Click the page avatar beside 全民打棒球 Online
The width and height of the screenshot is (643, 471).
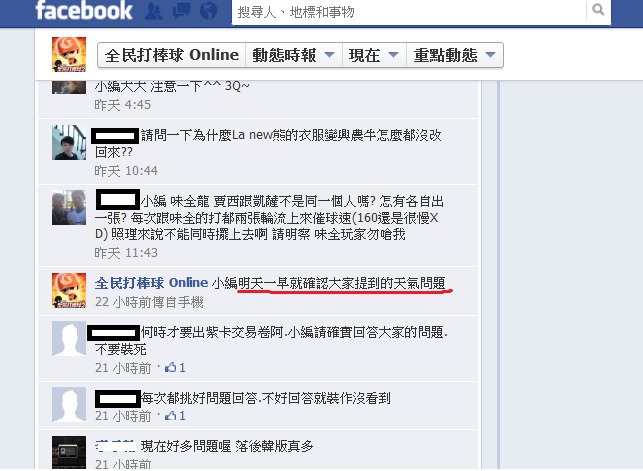tap(69, 55)
